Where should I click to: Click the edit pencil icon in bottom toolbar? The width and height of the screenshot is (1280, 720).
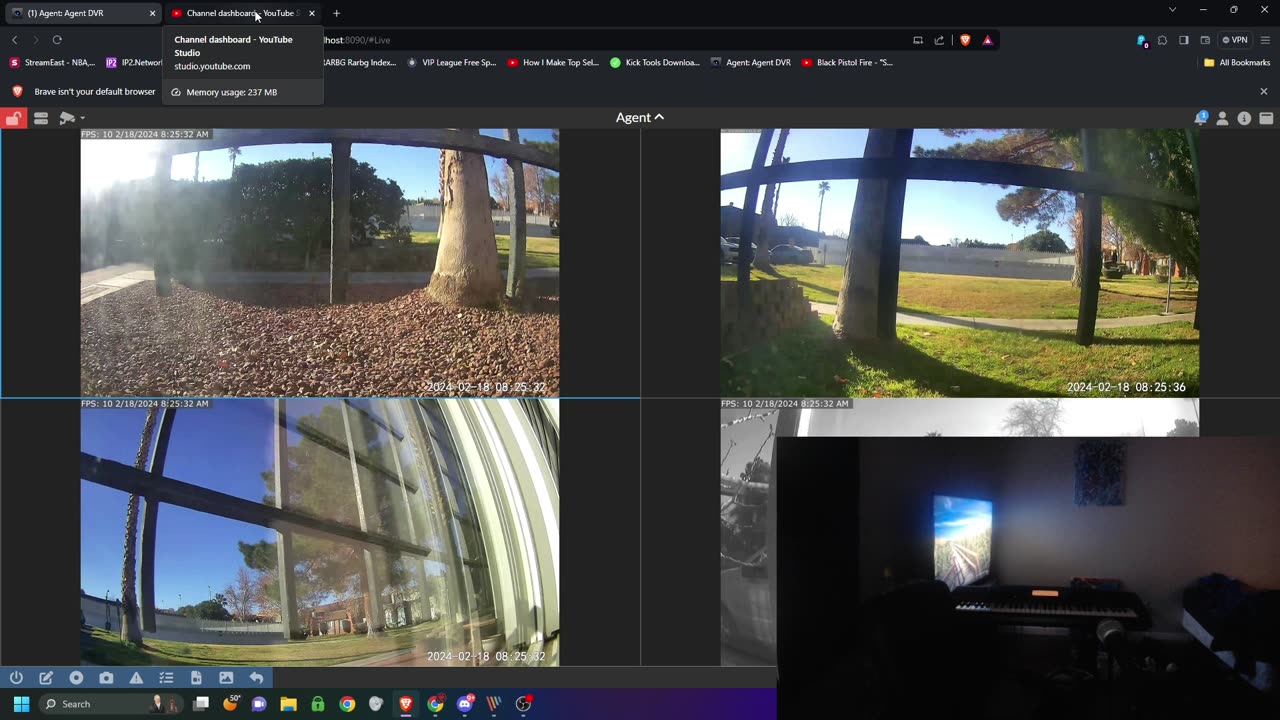click(46, 678)
